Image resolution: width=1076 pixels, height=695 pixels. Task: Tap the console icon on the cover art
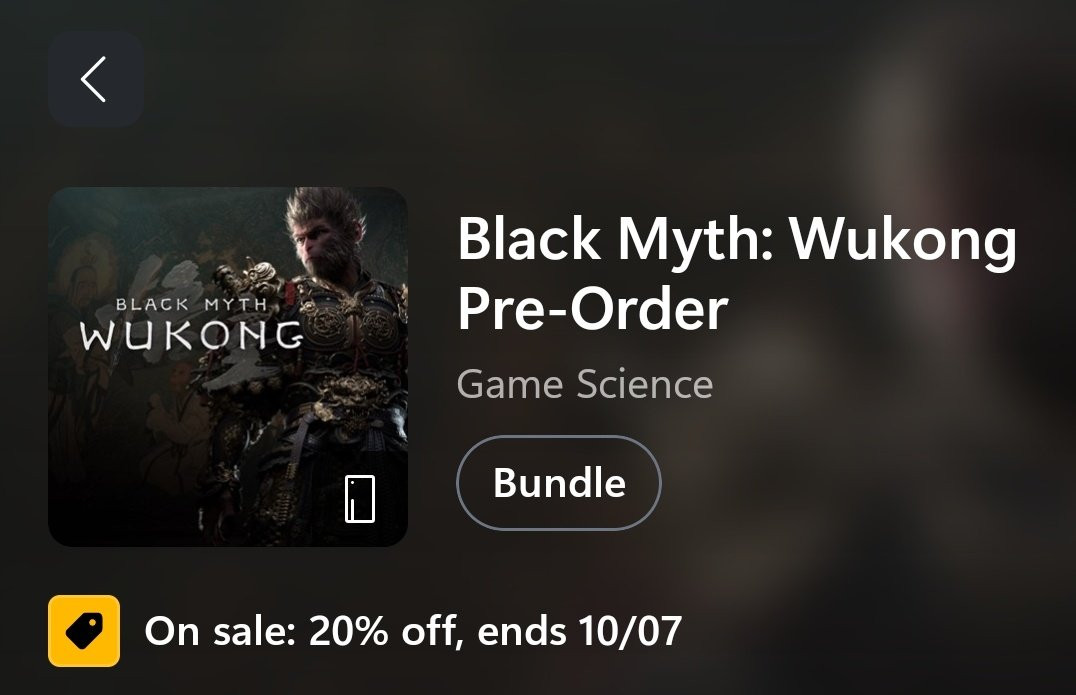[360, 499]
